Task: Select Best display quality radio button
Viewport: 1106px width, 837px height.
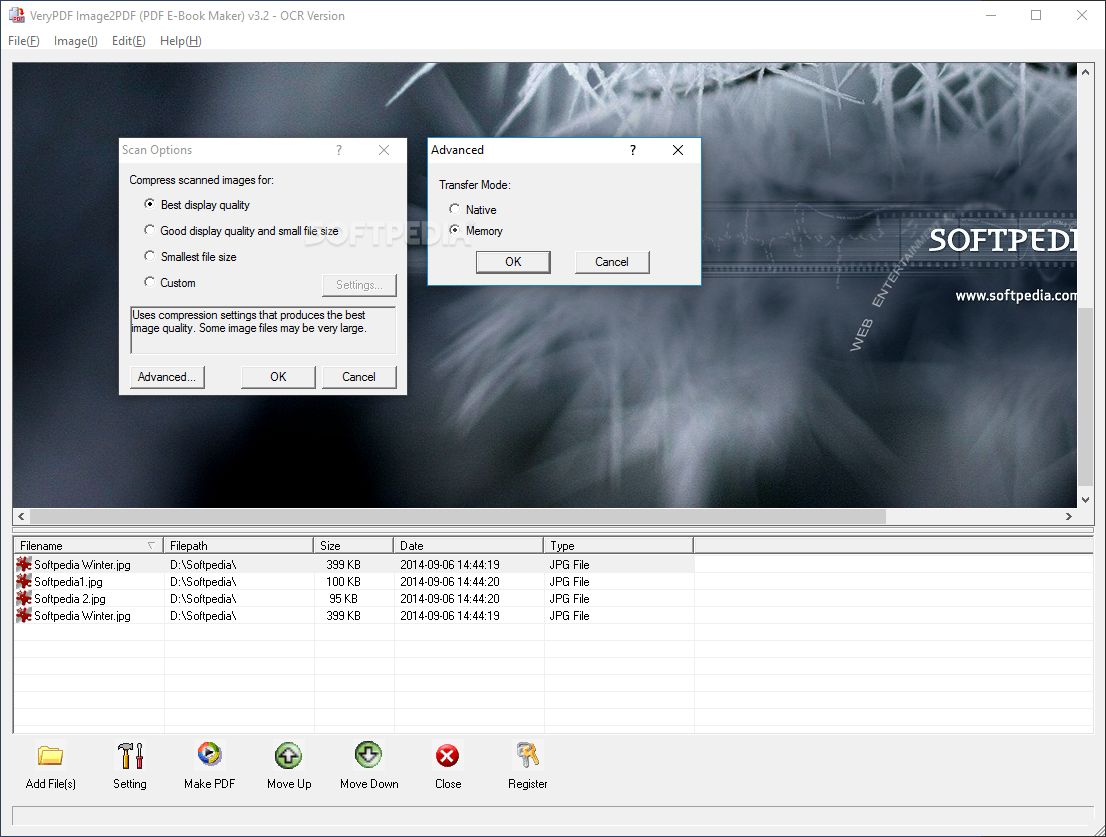Action: coord(149,204)
